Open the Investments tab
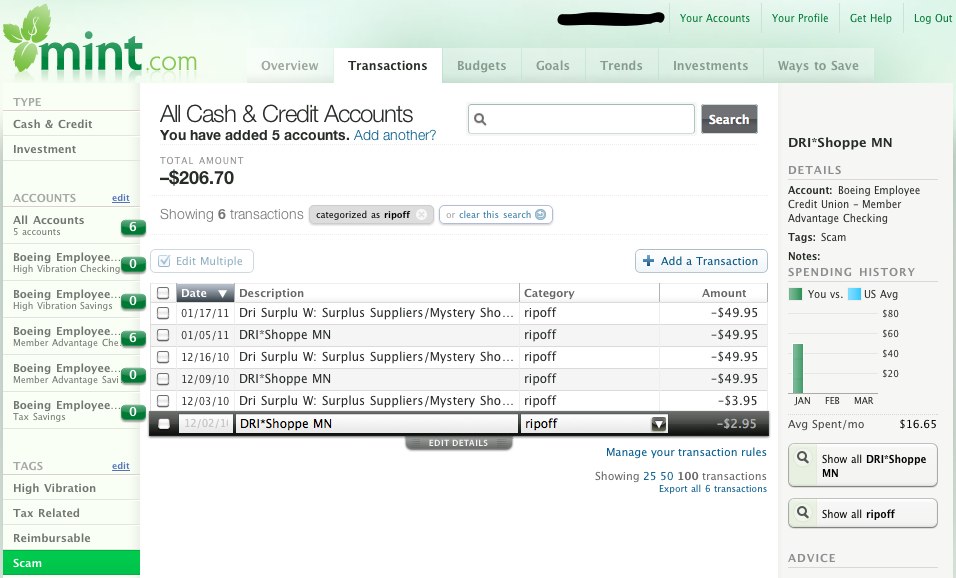 710,65
